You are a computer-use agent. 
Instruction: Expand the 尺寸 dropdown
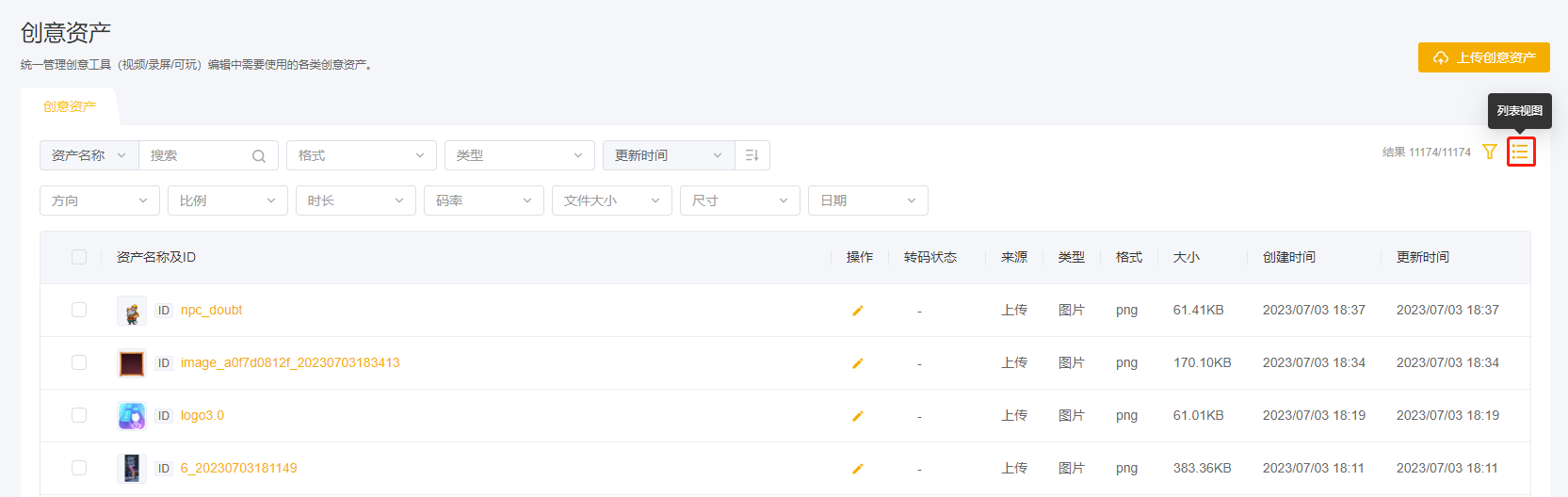coord(740,200)
